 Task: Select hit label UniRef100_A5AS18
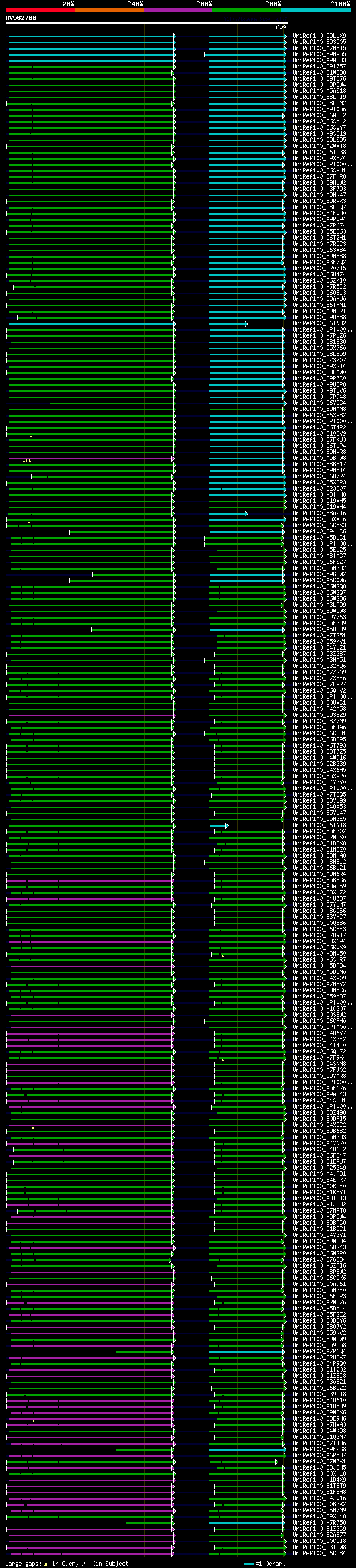pos(319,91)
